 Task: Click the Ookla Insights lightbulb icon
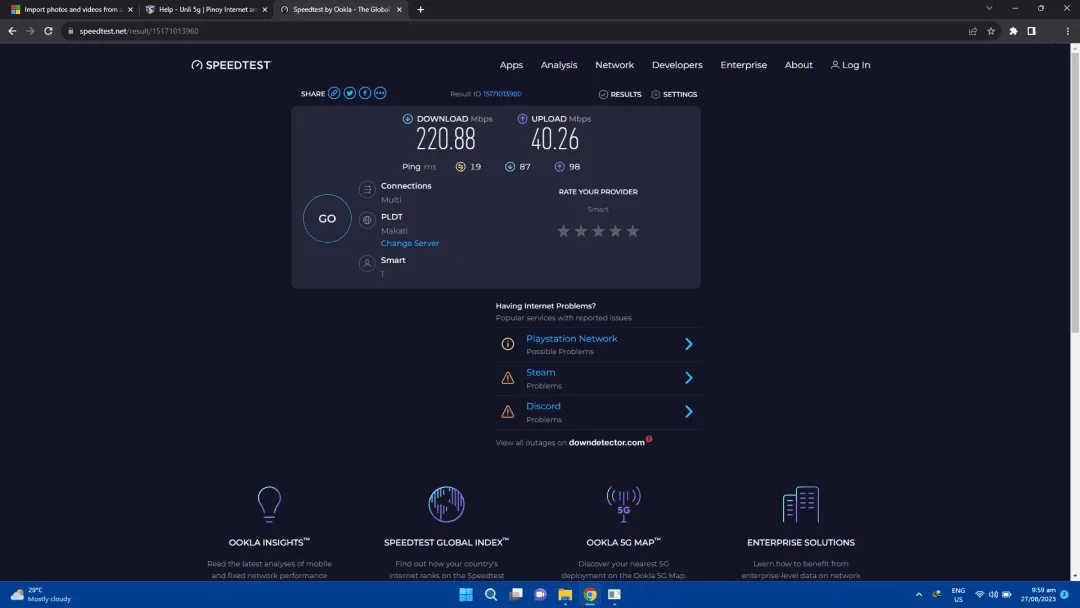click(x=269, y=504)
